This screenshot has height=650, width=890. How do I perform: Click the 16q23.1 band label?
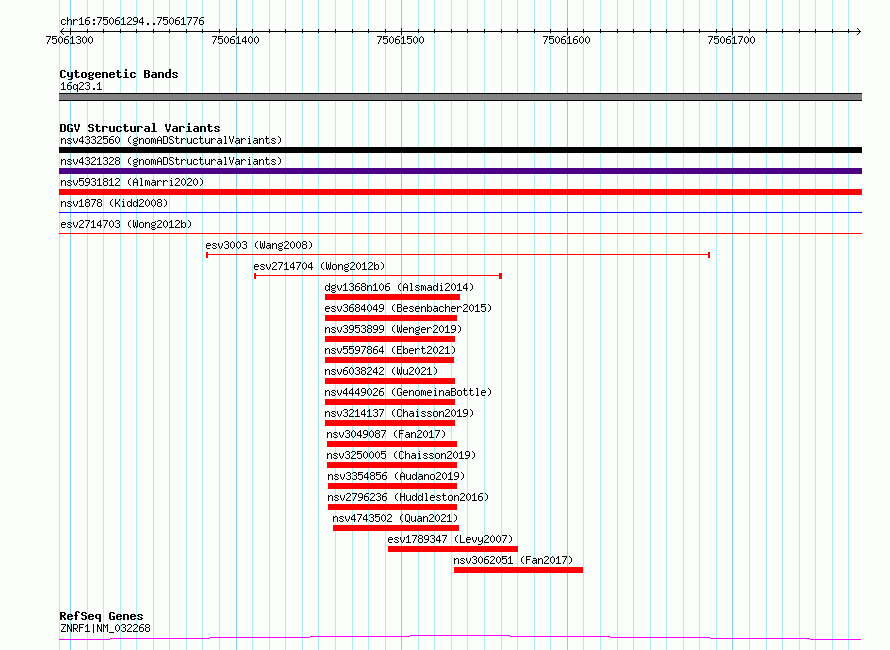click(x=81, y=86)
